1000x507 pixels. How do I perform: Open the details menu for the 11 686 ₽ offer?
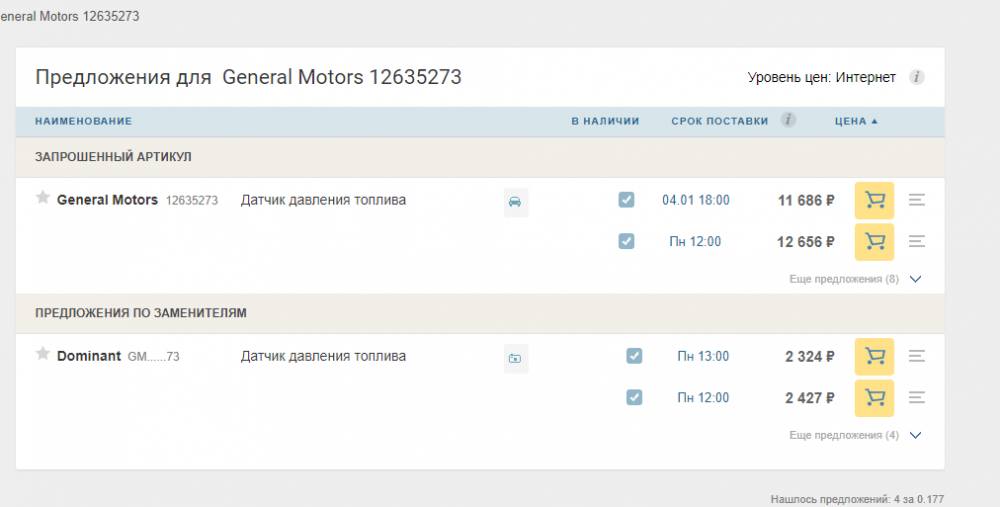pyautogui.click(x=917, y=200)
